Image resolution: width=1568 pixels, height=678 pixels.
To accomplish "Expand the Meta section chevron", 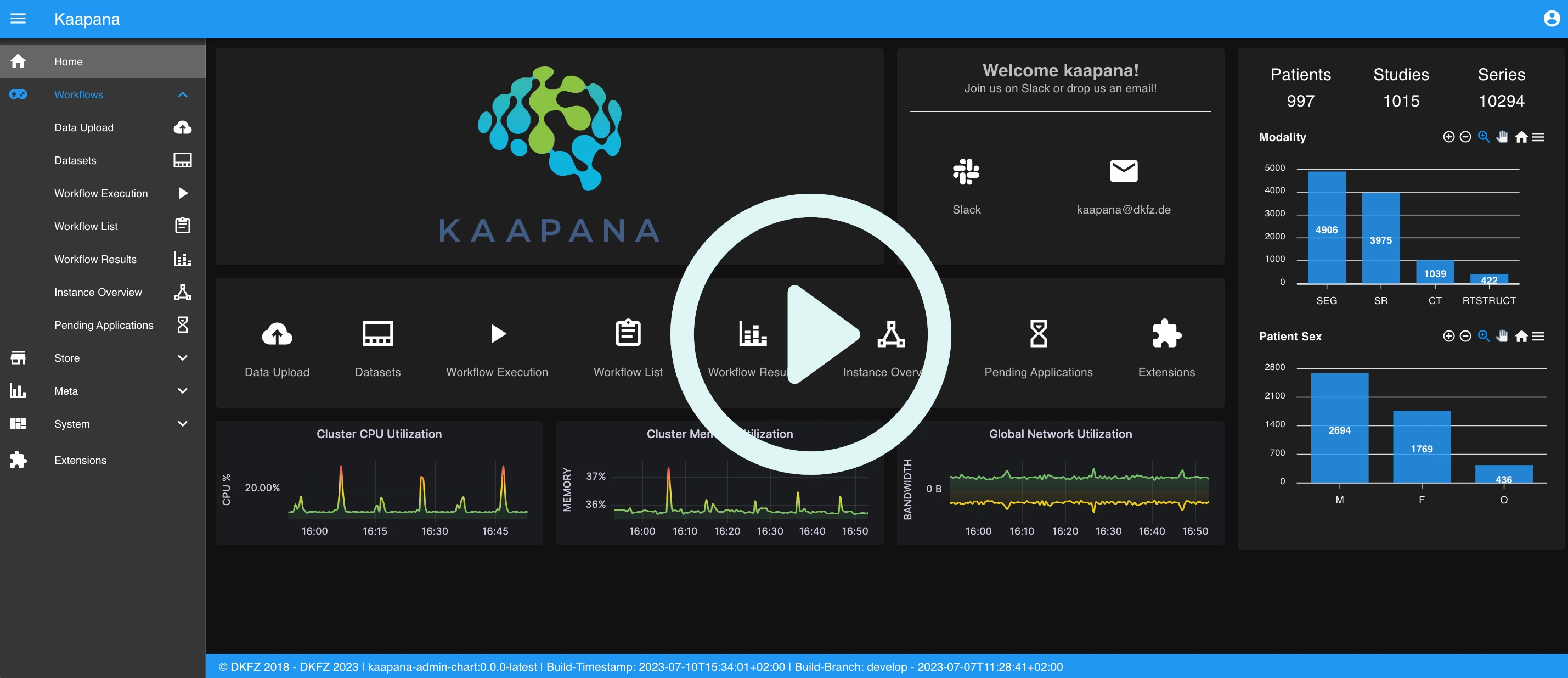I will click(183, 390).
